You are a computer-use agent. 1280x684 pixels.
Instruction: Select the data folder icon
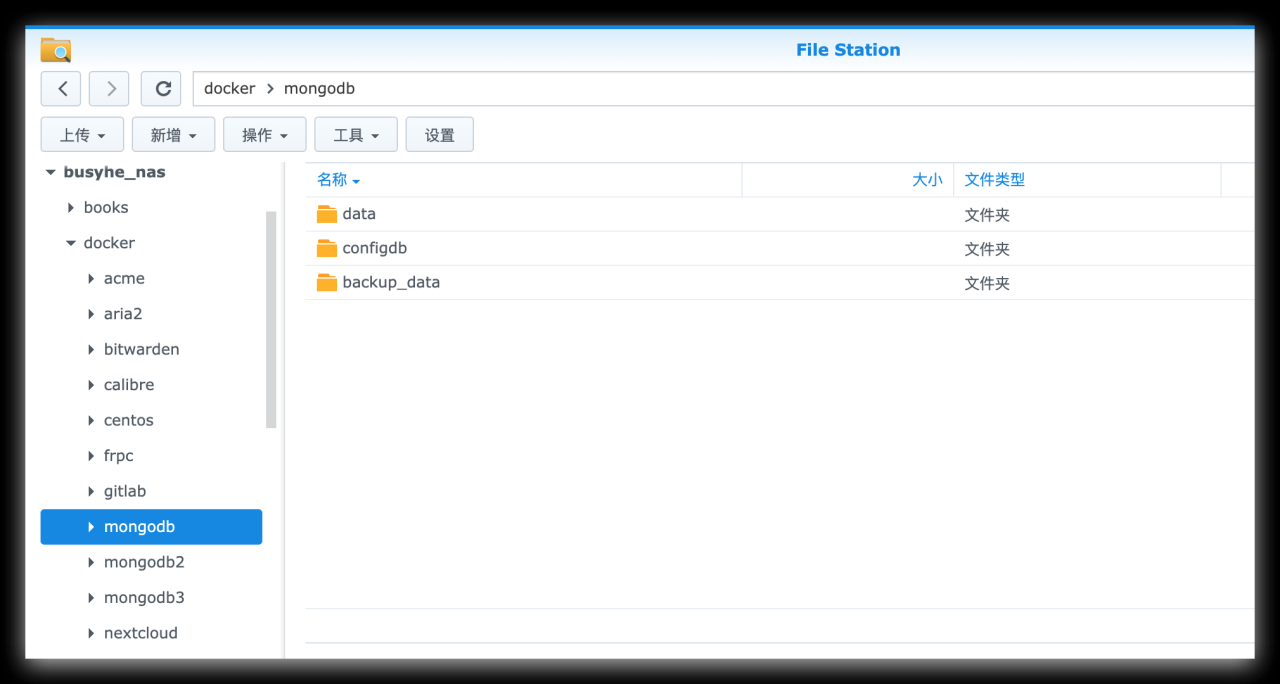click(x=327, y=214)
